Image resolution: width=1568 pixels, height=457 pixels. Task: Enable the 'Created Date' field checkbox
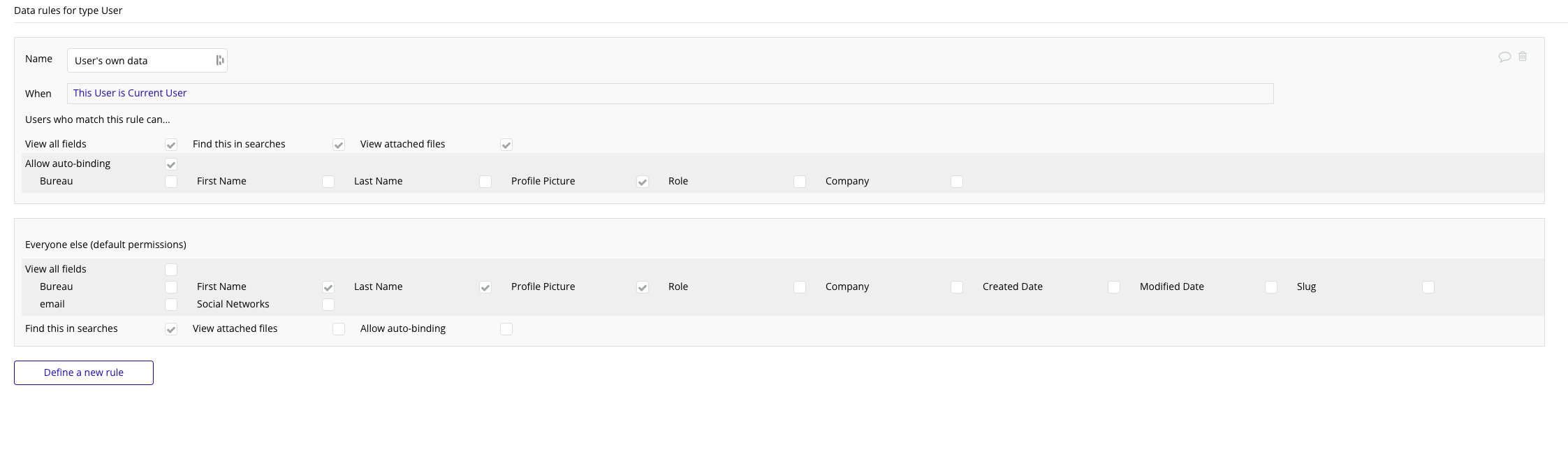[1114, 287]
